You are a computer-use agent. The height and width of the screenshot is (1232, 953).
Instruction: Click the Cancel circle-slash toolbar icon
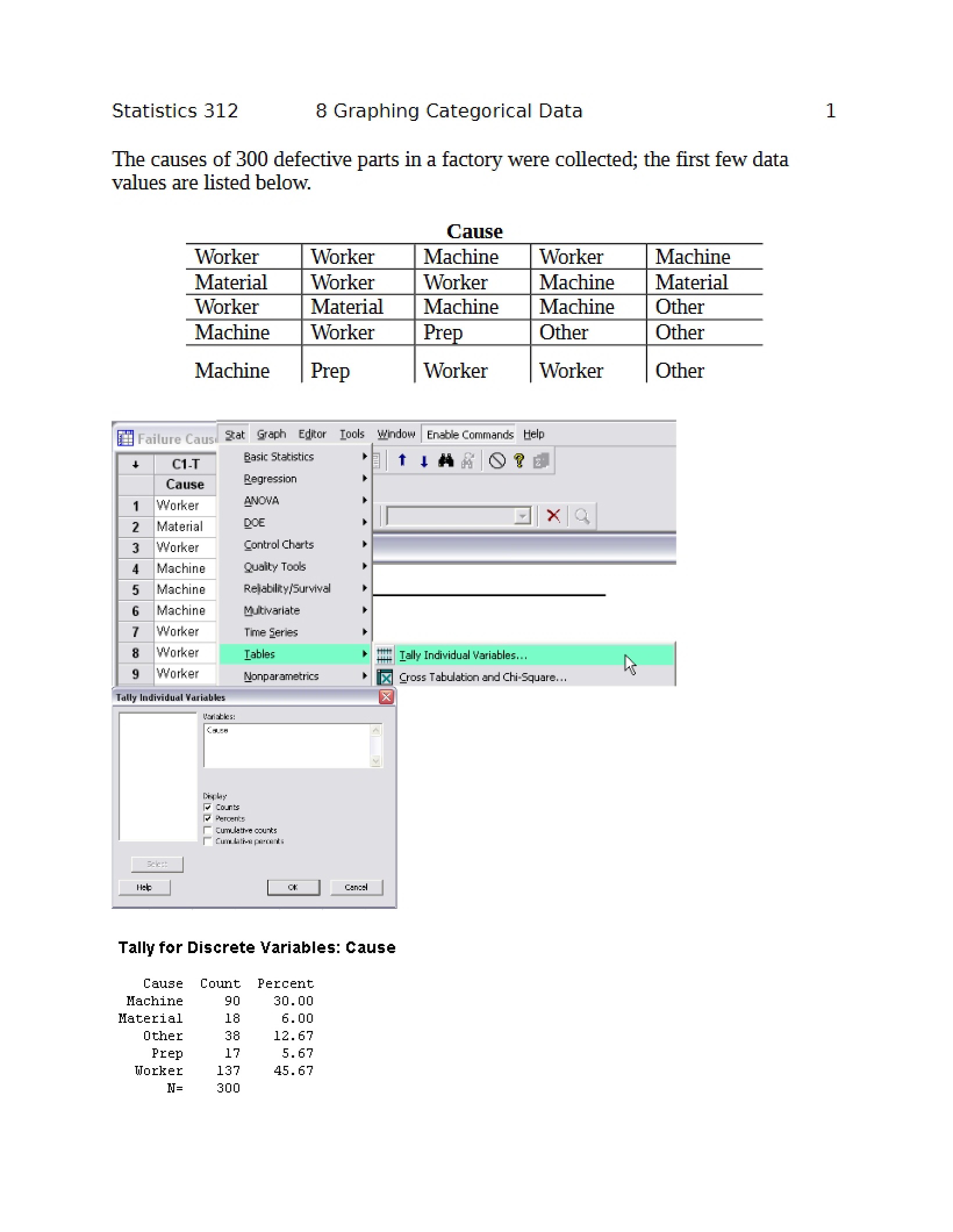(497, 461)
